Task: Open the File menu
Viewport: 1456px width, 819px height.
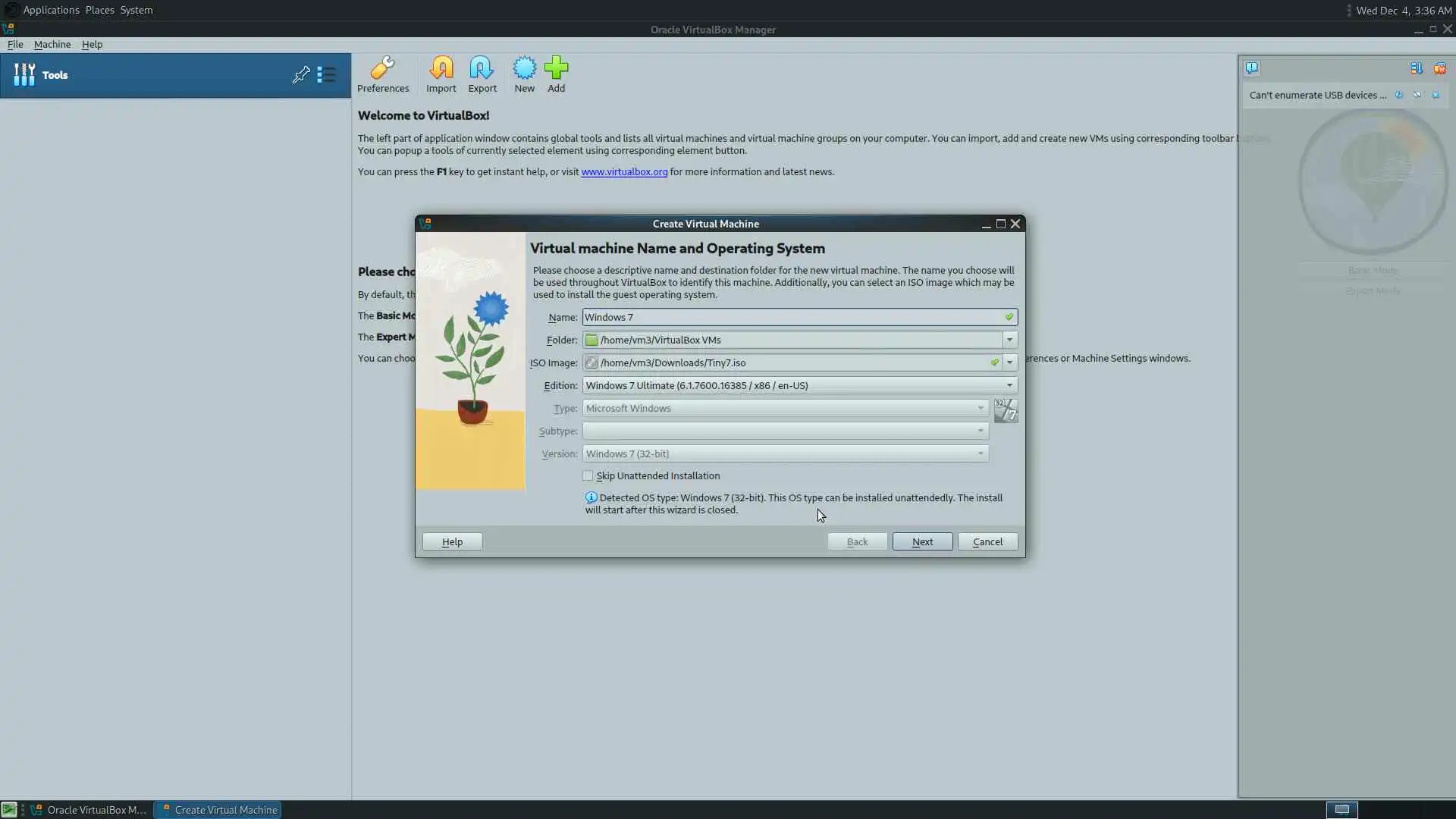Action: click(x=15, y=44)
